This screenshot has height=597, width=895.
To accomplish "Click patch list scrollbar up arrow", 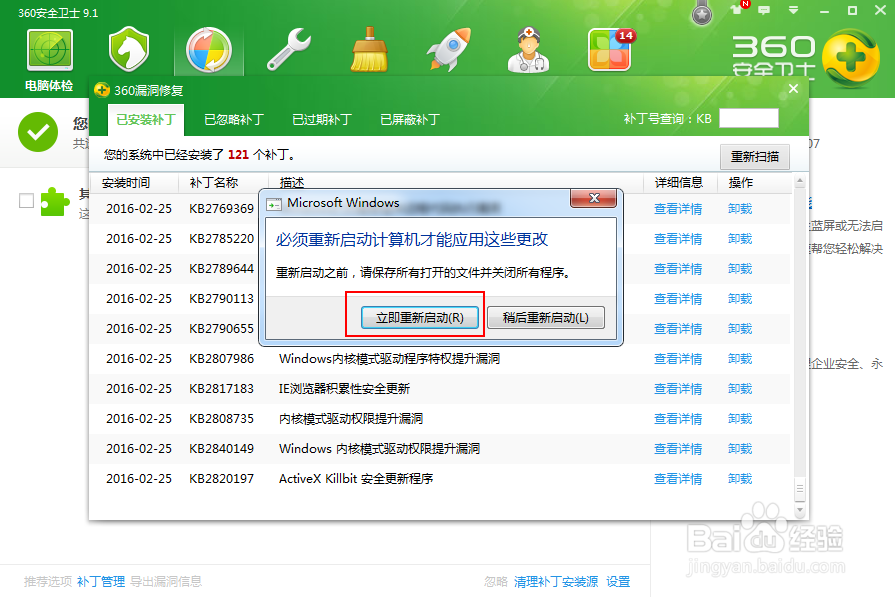I will (800, 181).
